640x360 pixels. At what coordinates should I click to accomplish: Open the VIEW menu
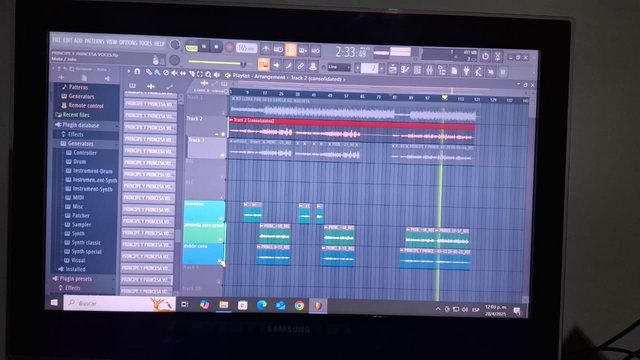pos(111,41)
